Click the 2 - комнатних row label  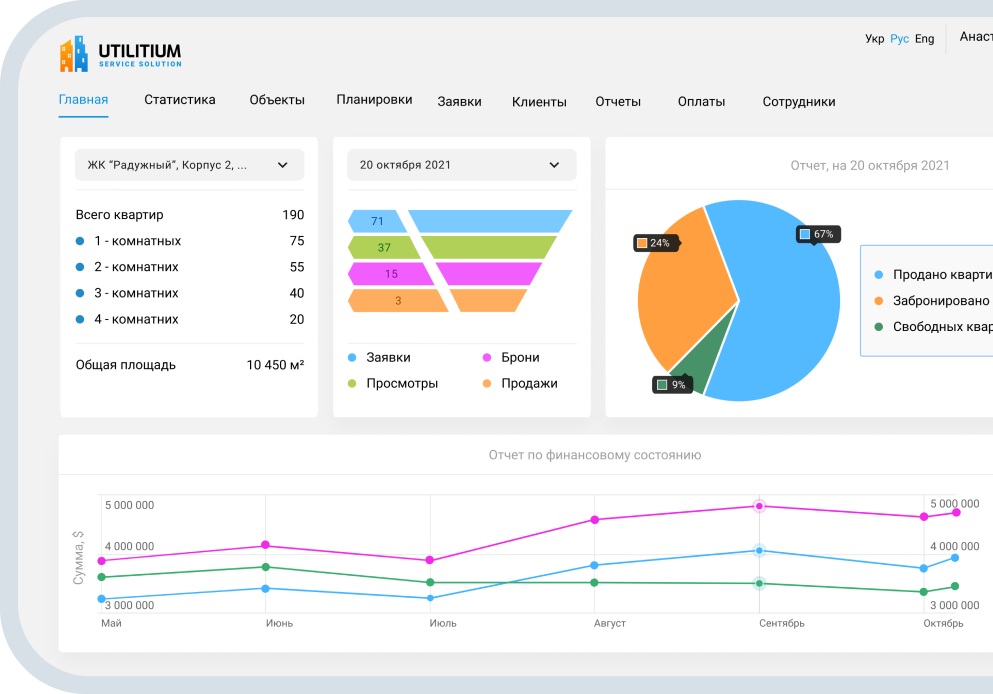click(136, 267)
